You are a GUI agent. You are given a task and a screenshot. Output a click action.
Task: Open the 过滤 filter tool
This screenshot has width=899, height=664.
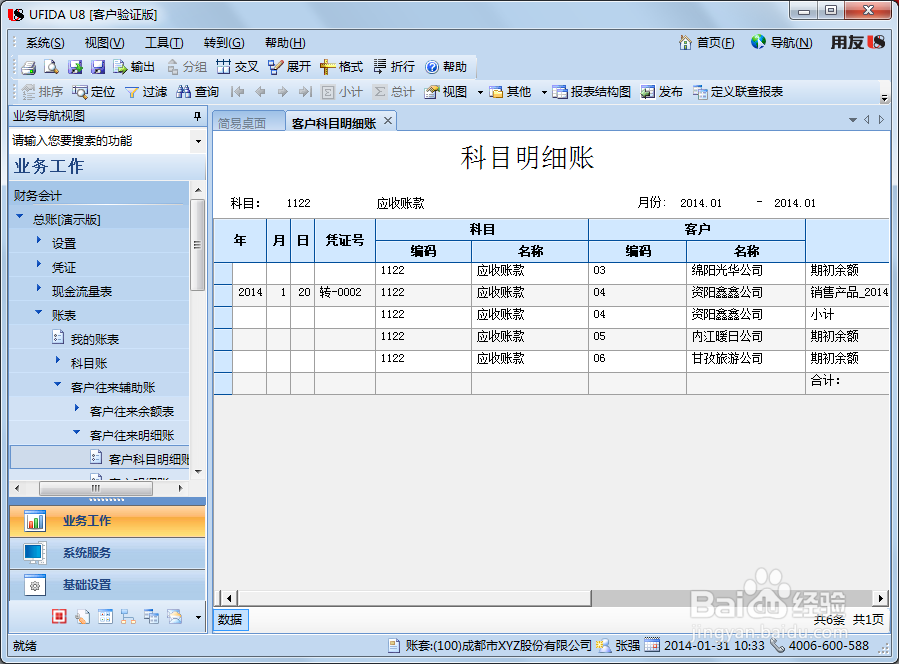(x=146, y=92)
